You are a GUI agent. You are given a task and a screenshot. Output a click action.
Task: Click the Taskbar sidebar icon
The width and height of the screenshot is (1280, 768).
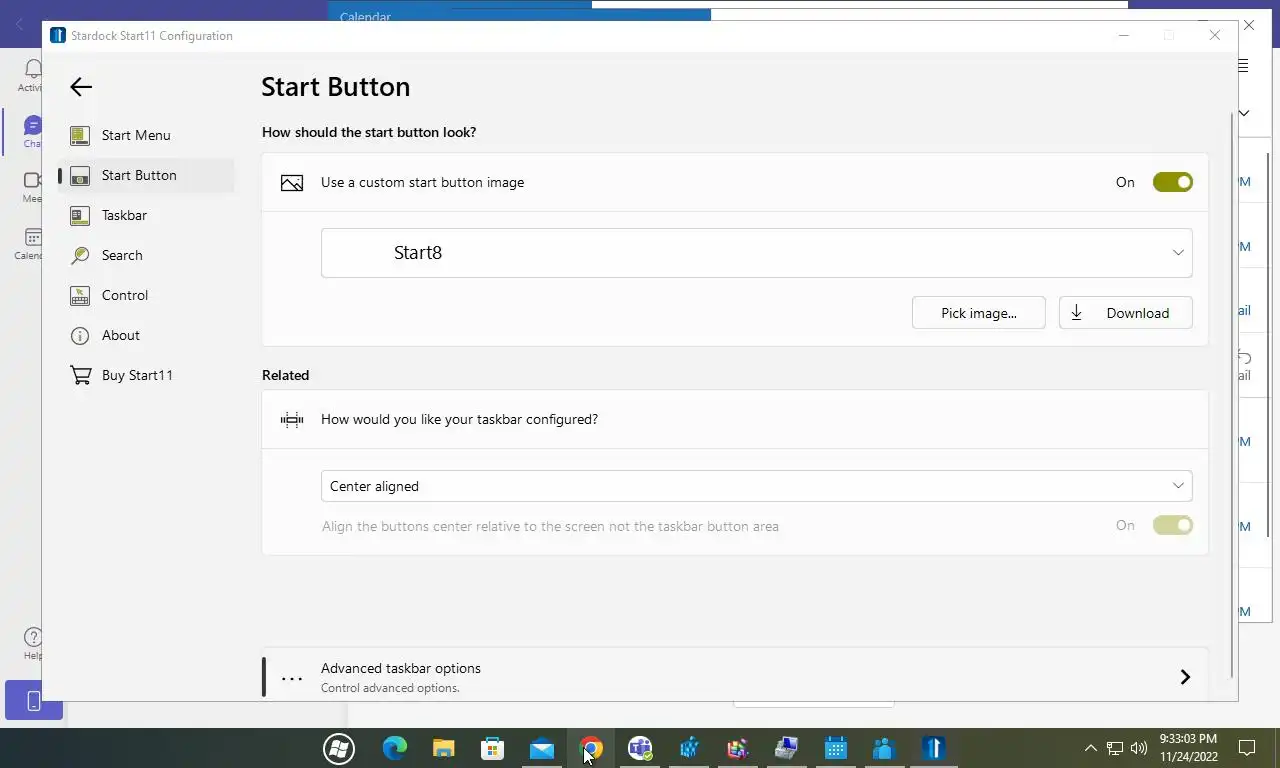[x=80, y=215]
